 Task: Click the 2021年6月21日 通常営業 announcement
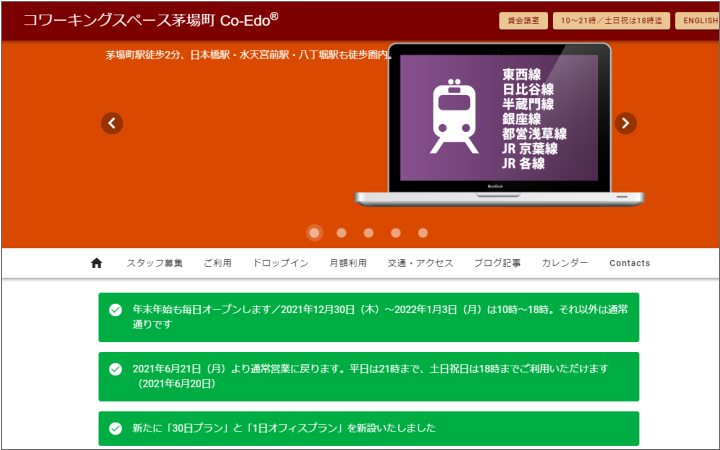pos(369,377)
